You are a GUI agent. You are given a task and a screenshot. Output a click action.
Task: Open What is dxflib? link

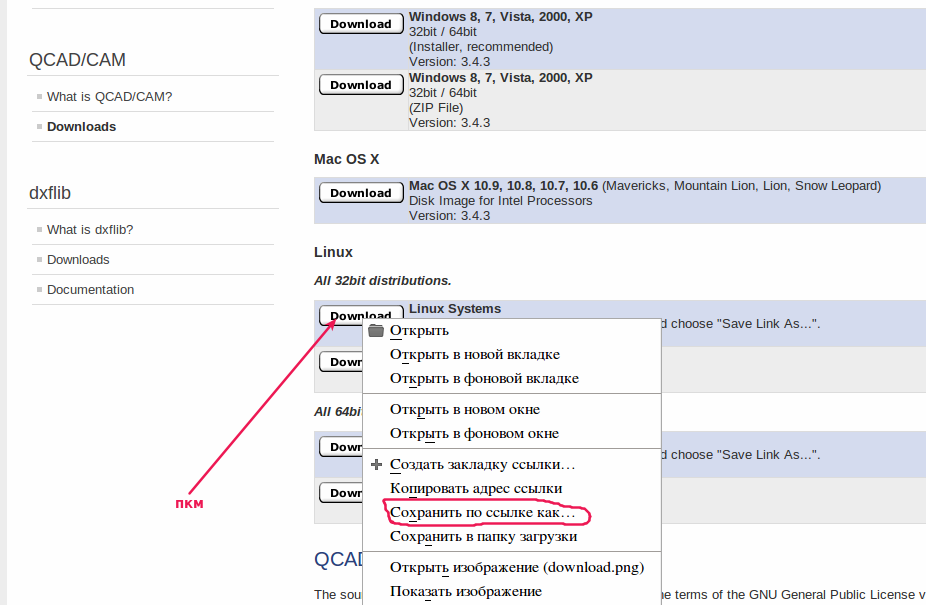coord(90,229)
